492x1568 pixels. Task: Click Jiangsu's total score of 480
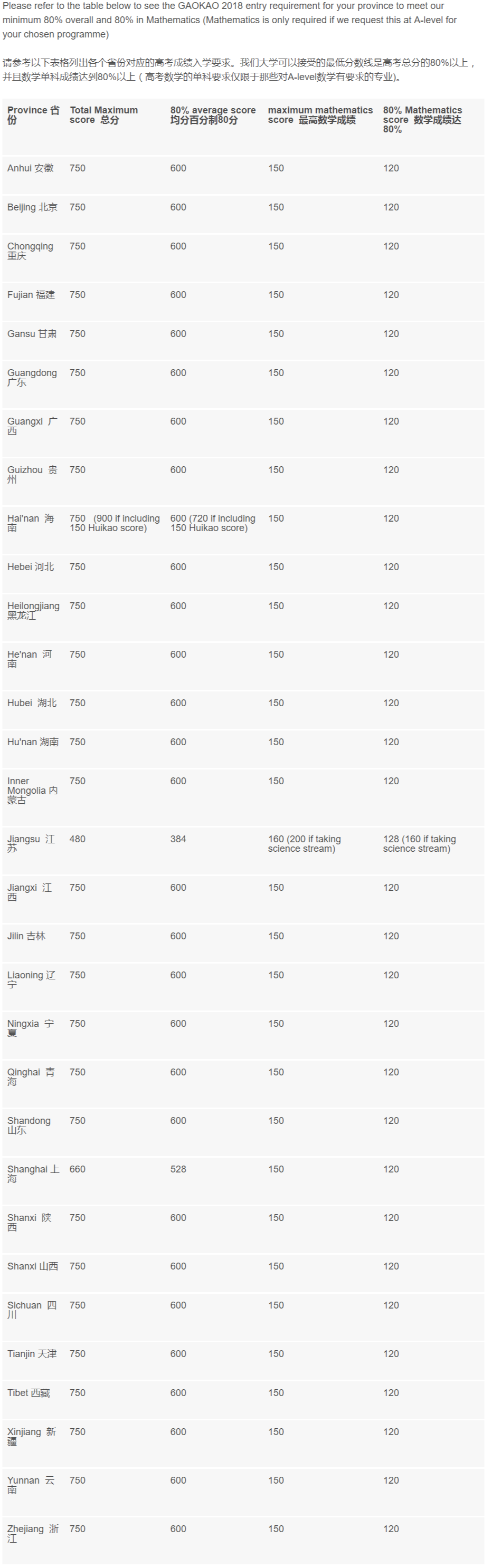point(77,840)
